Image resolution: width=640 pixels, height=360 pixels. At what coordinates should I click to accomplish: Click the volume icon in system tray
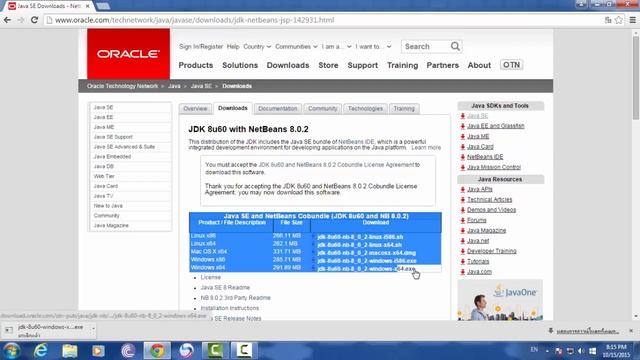pyautogui.click(x=581, y=351)
